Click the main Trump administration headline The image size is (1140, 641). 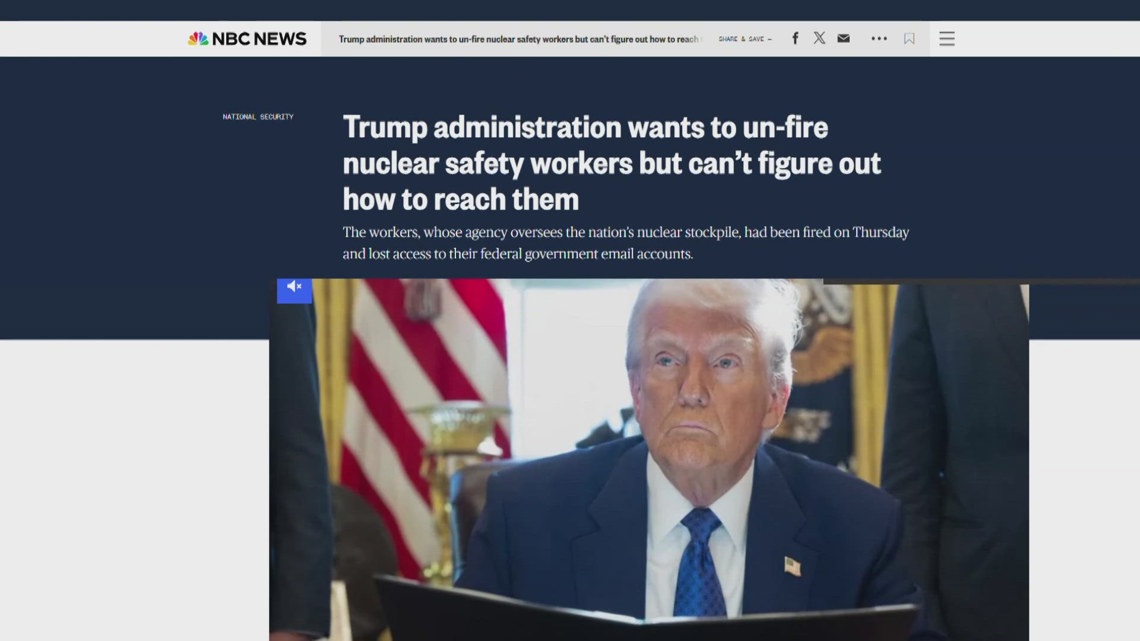point(611,163)
